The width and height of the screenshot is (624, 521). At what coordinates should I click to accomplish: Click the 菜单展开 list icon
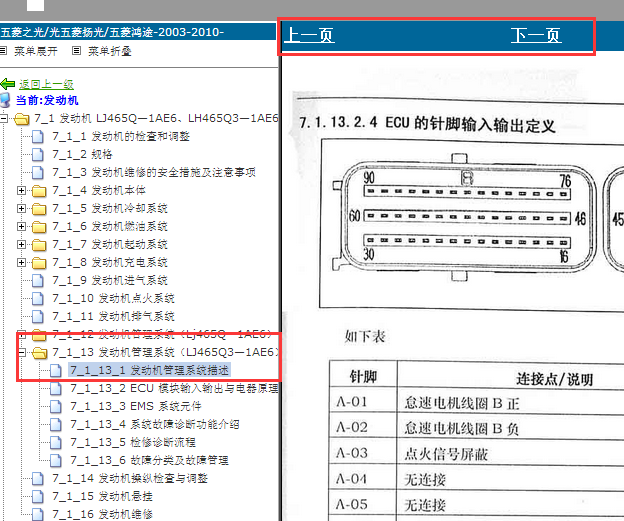pyautogui.click(x=3, y=51)
